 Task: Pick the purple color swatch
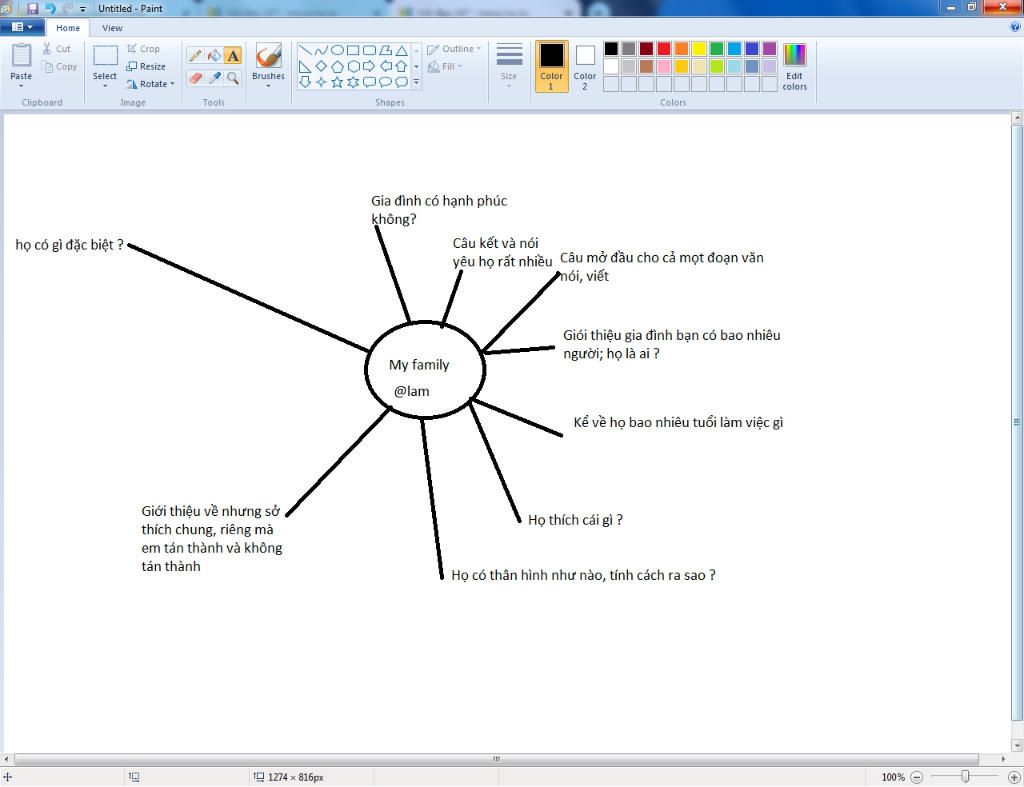(x=769, y=48)
